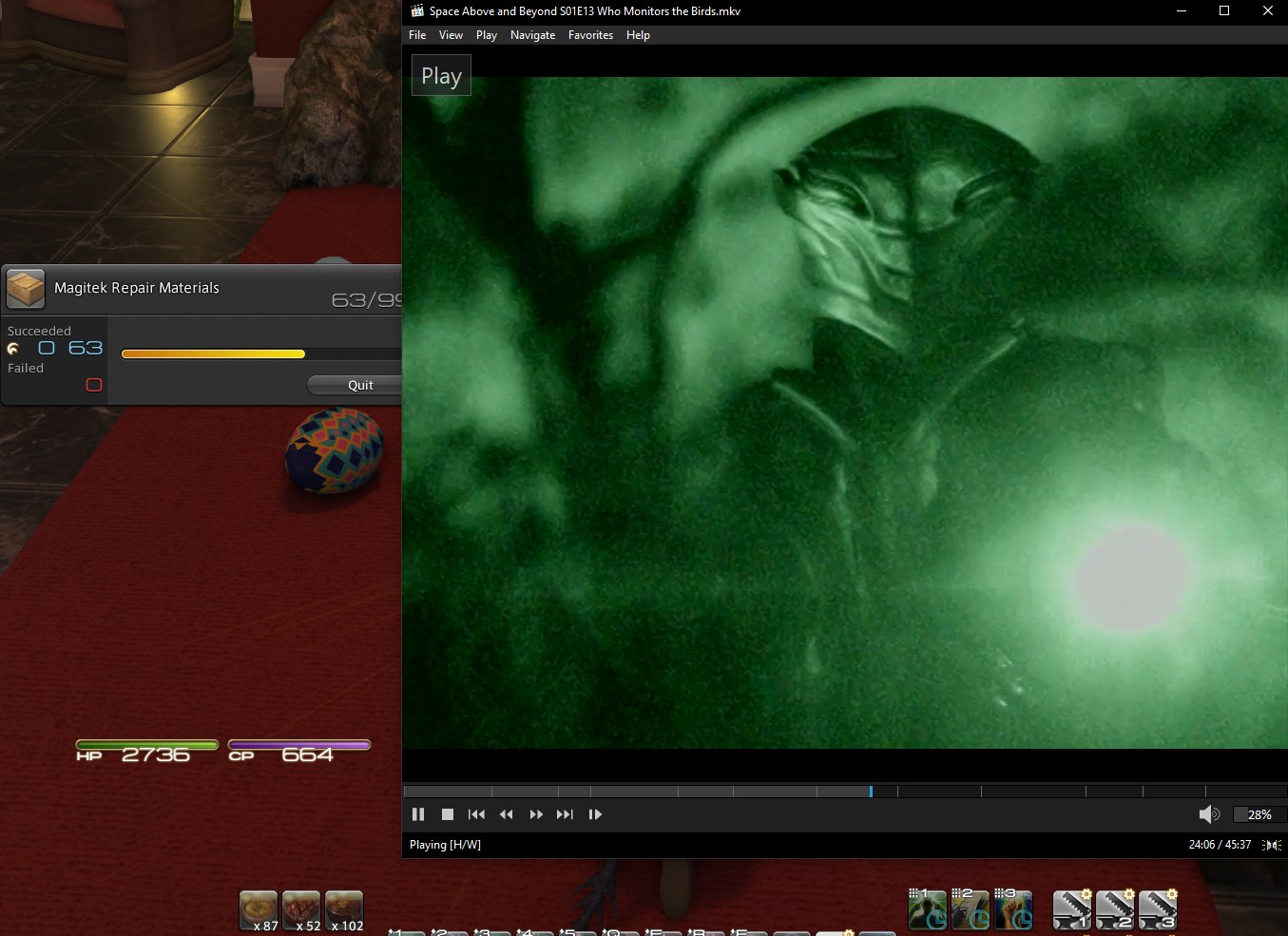Activate gear set slot 2 on hotbar
1288x936 pixels.
[971, 909]
